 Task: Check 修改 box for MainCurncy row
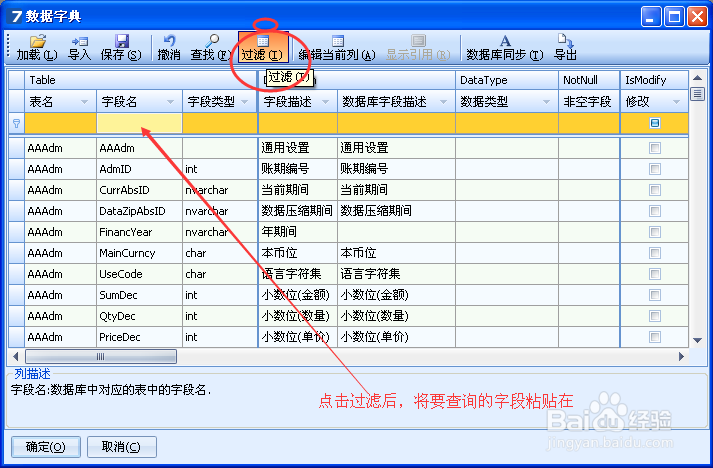pos(655,253)
